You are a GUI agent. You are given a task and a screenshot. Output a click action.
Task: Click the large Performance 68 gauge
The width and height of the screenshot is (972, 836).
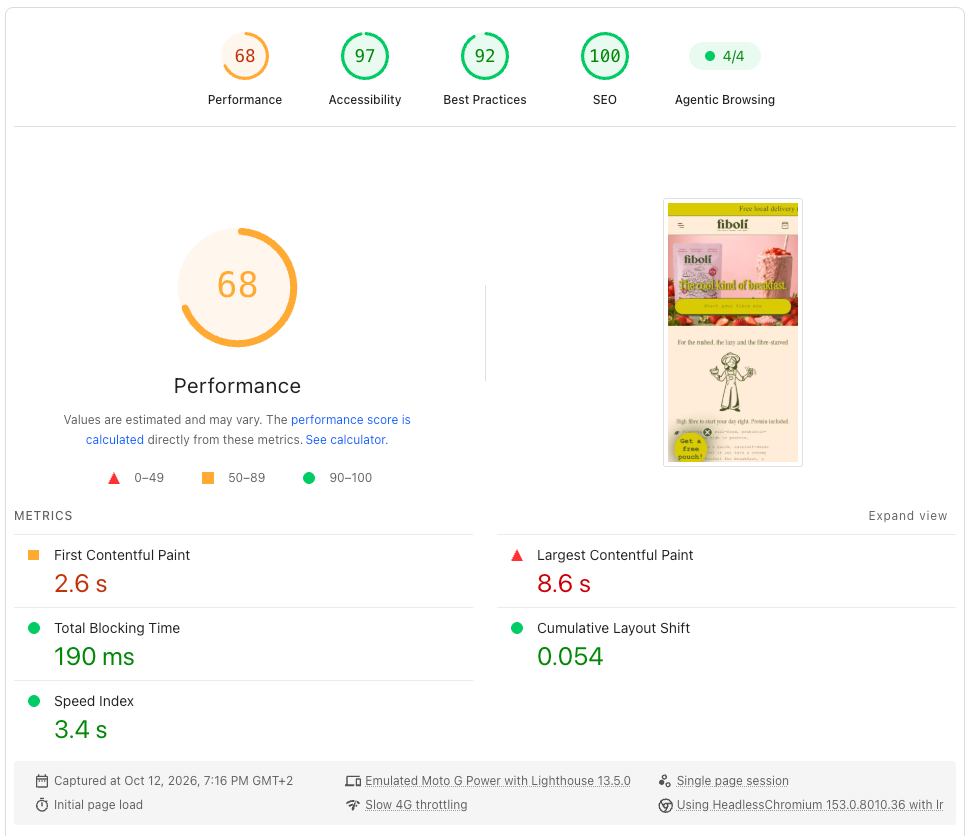(237, 287)
